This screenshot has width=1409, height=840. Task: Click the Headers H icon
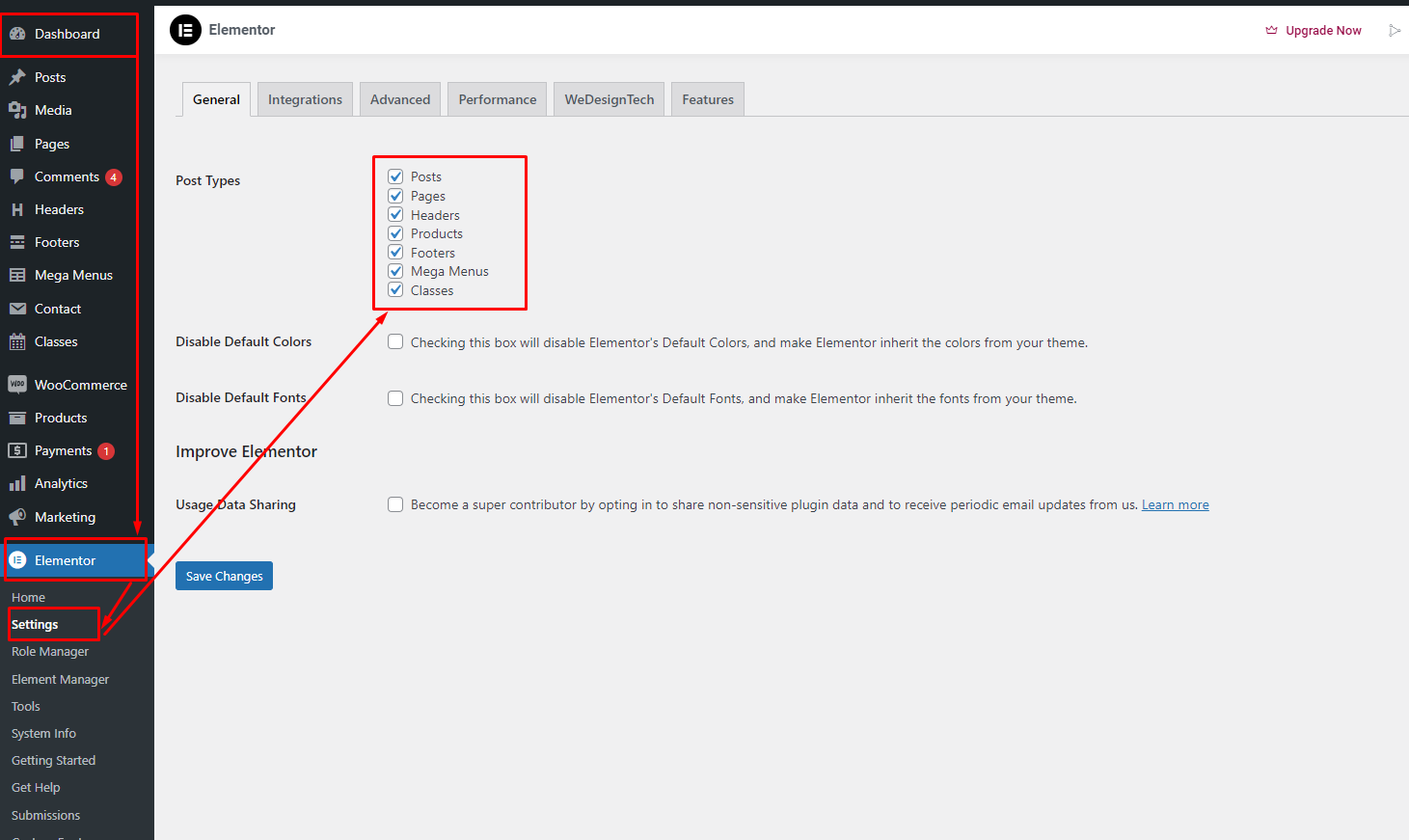pyautogui.click(x=17, y=209)
